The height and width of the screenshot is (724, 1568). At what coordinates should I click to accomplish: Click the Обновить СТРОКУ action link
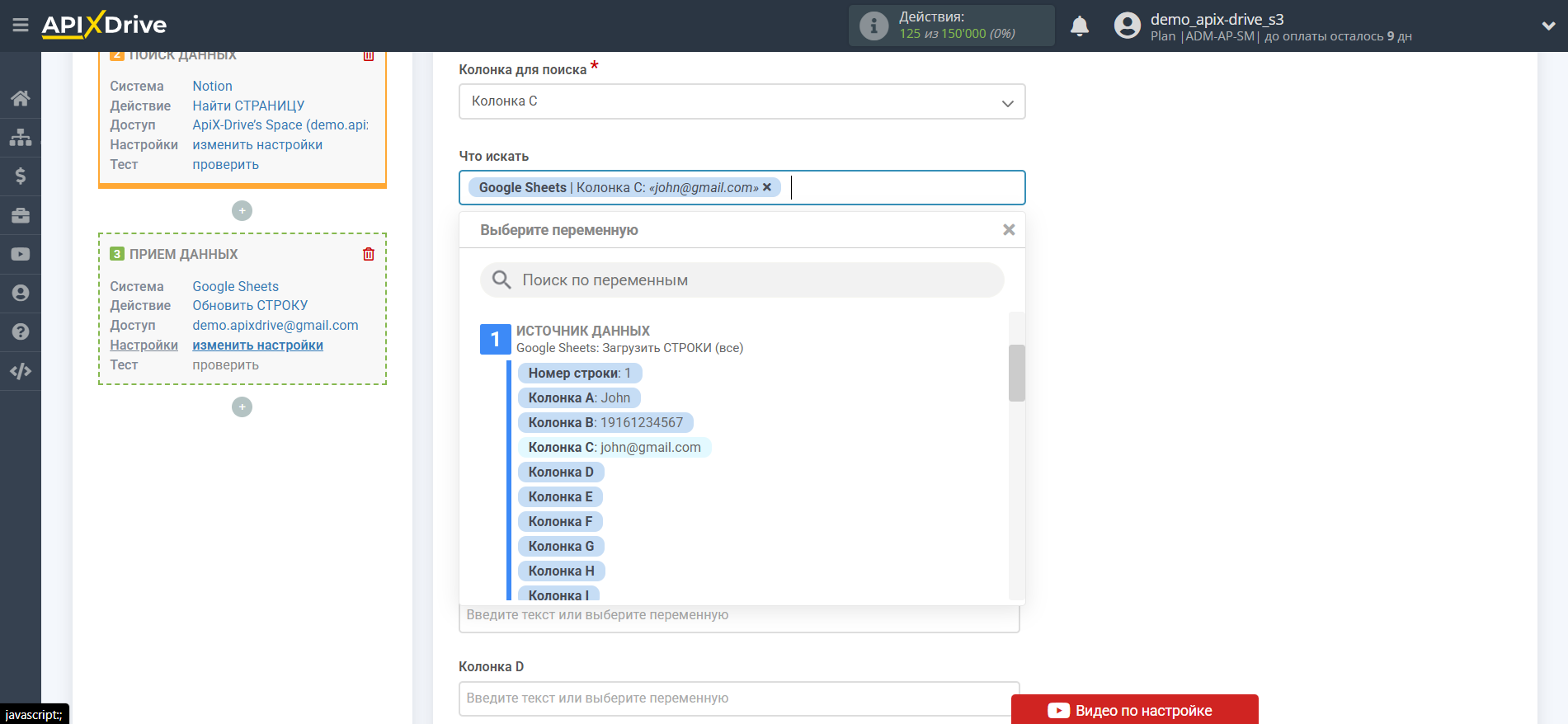pyautogui.click(x=250, y=305)
